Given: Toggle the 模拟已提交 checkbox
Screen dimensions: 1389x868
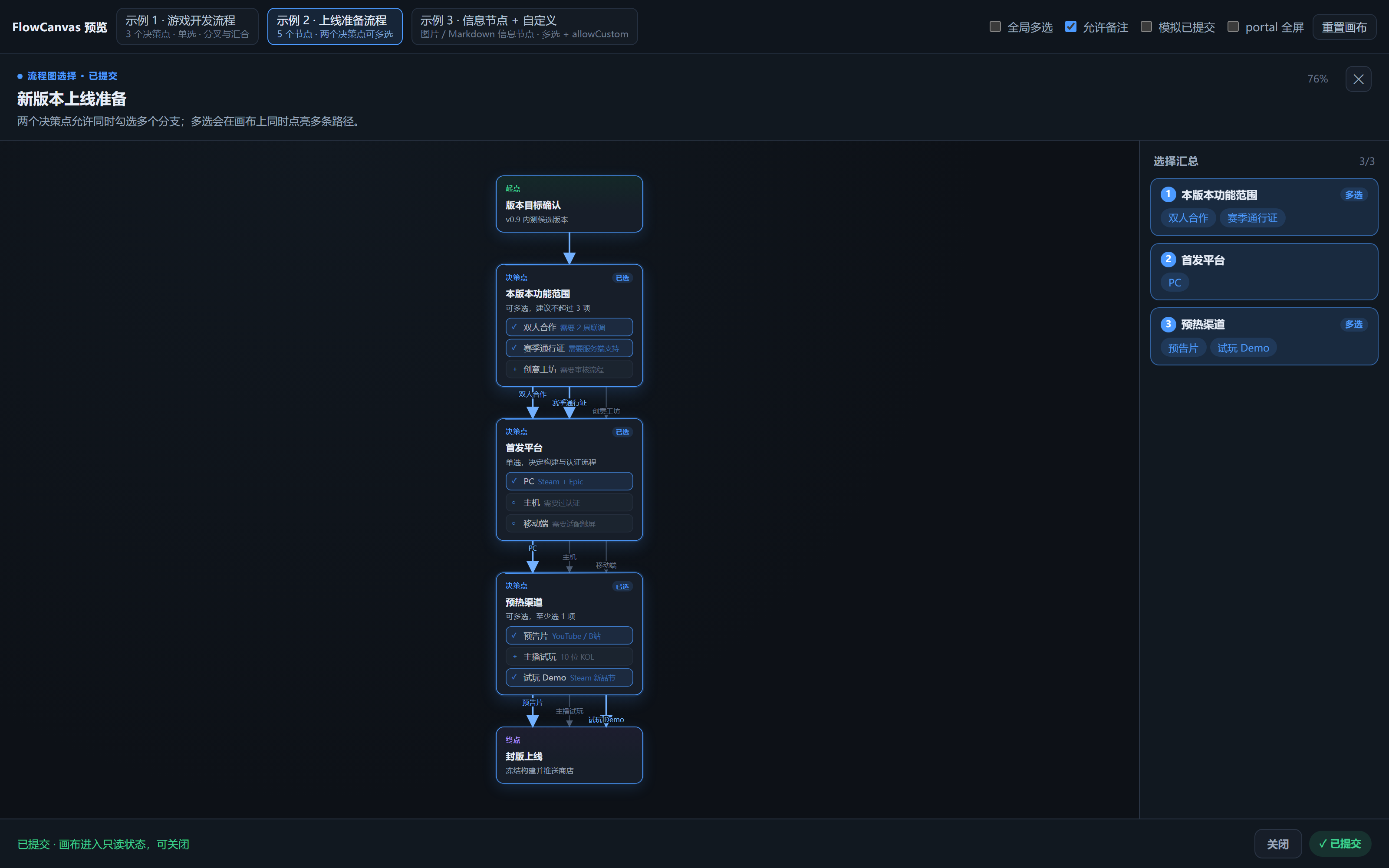Looking at the screenshot, I should coord(1146,26).
